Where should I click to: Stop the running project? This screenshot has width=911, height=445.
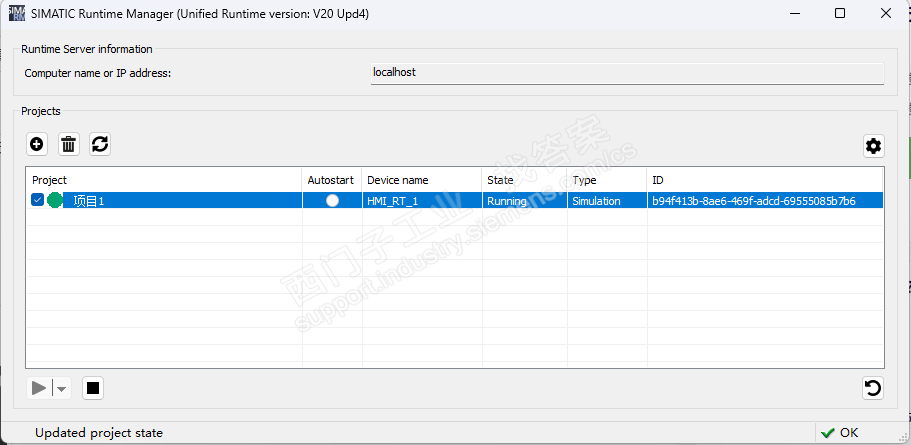point(93,388)
